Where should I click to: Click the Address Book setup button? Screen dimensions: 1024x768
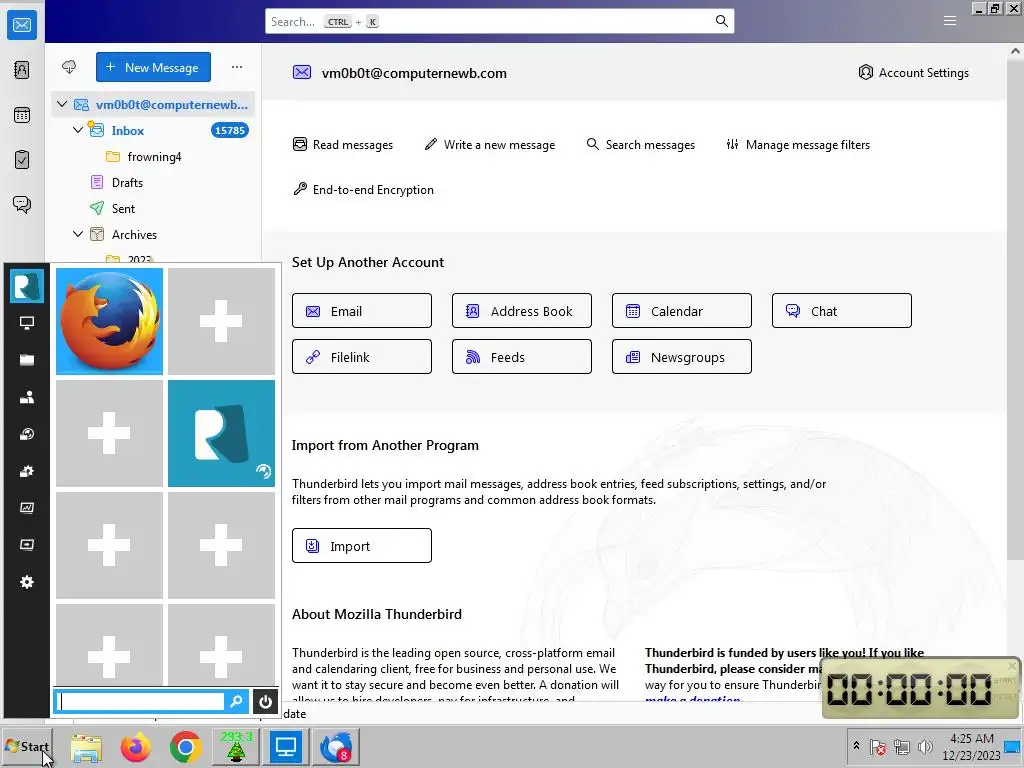pos(522,310)
